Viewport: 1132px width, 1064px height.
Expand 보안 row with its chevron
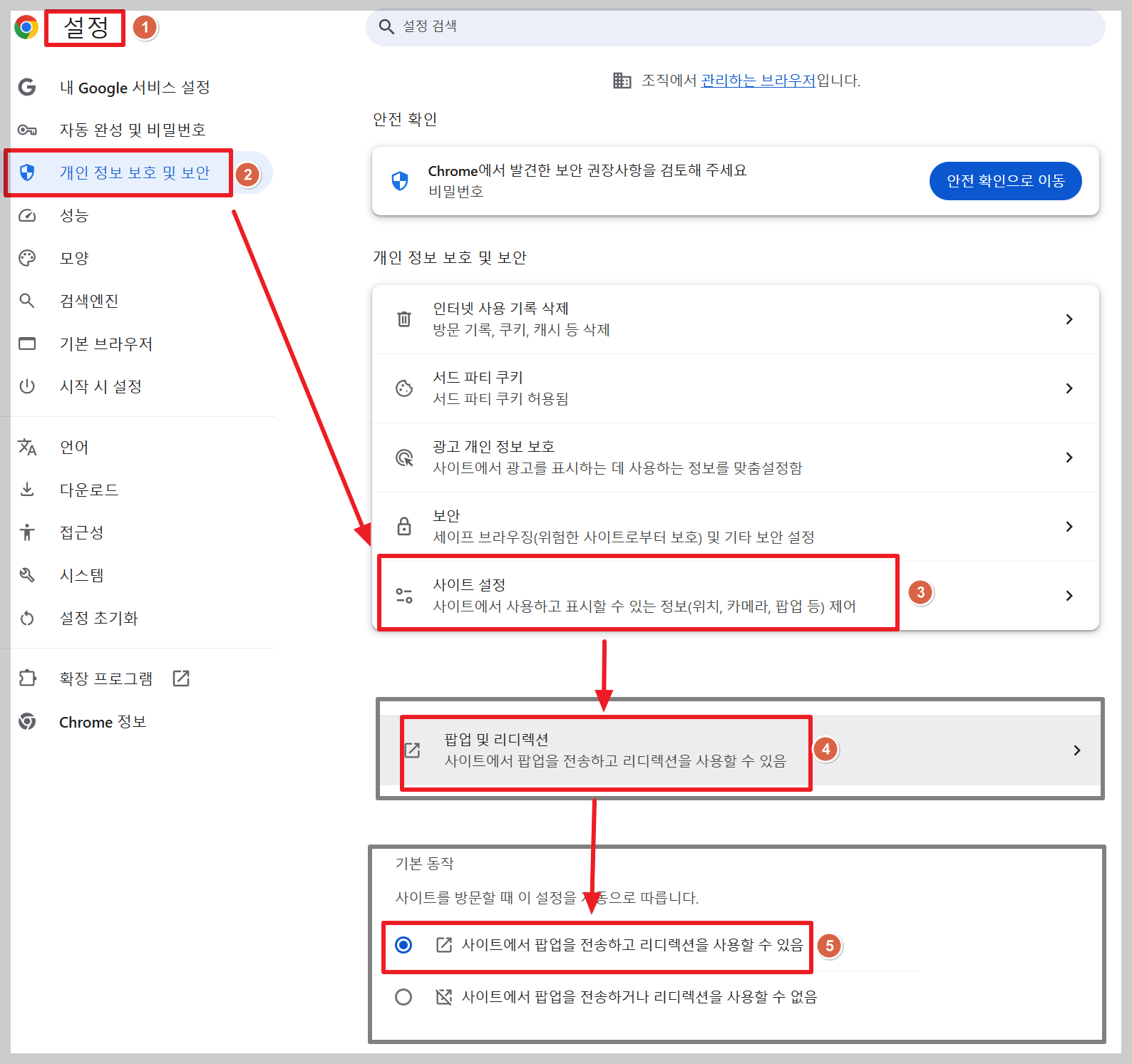(x=1069, y=527)
